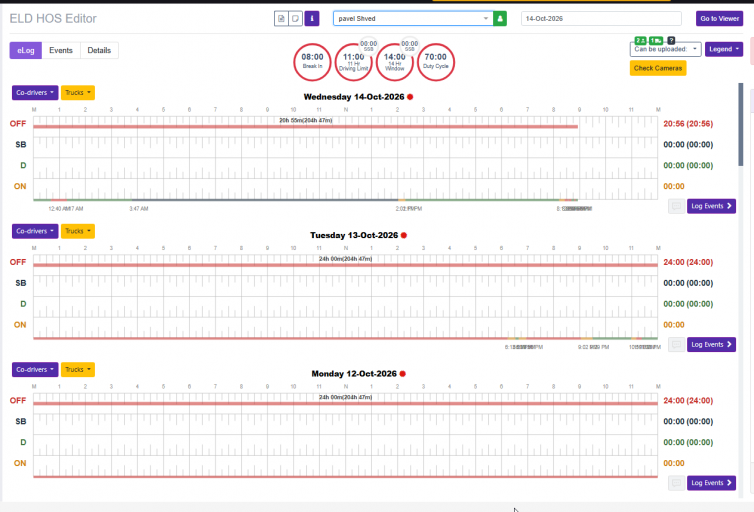Click the green driver profile icon
Image resolution: width=754 pixels, height=512 pixels.
(500, 19)
